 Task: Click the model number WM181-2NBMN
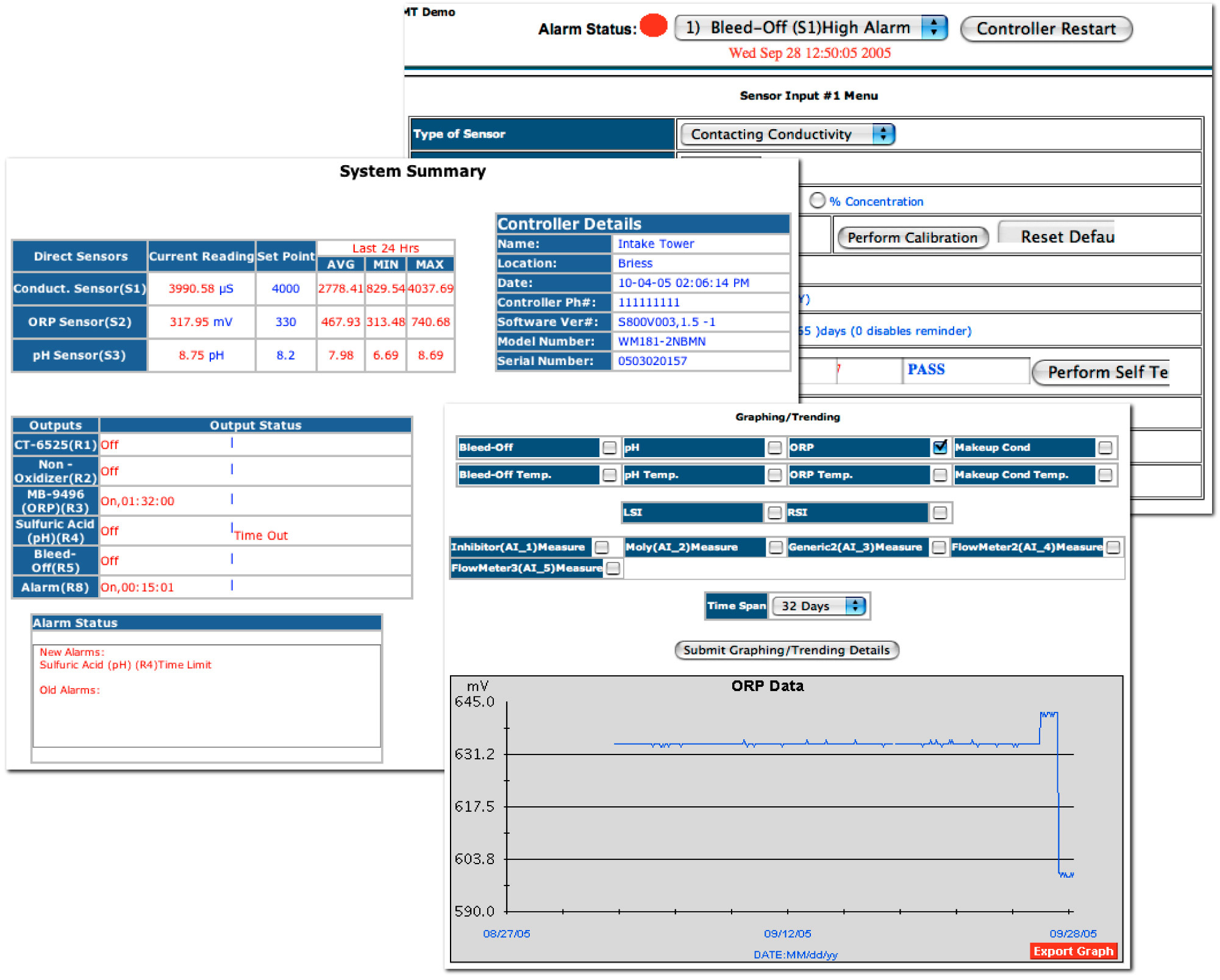[x=662, y=341]
